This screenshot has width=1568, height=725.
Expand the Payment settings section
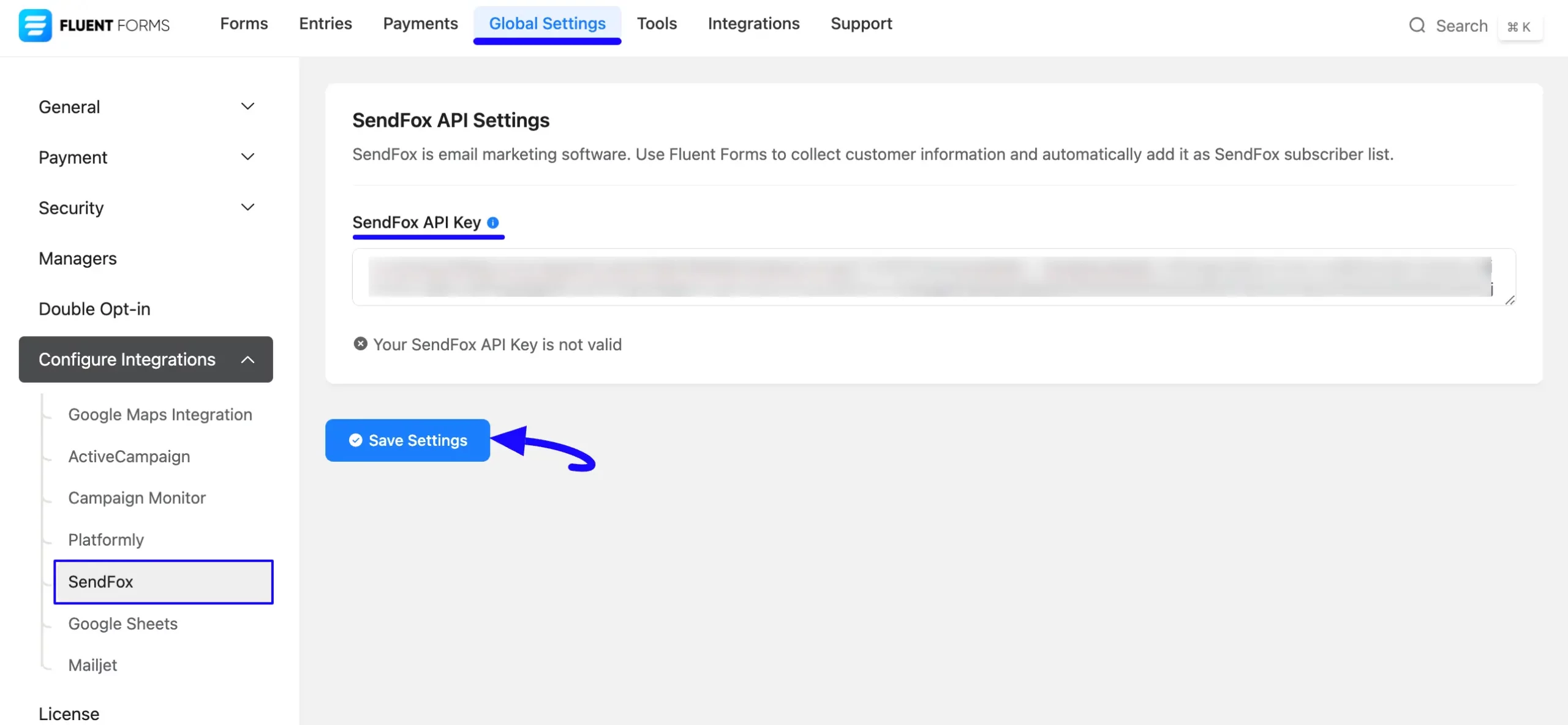point(146,157)
